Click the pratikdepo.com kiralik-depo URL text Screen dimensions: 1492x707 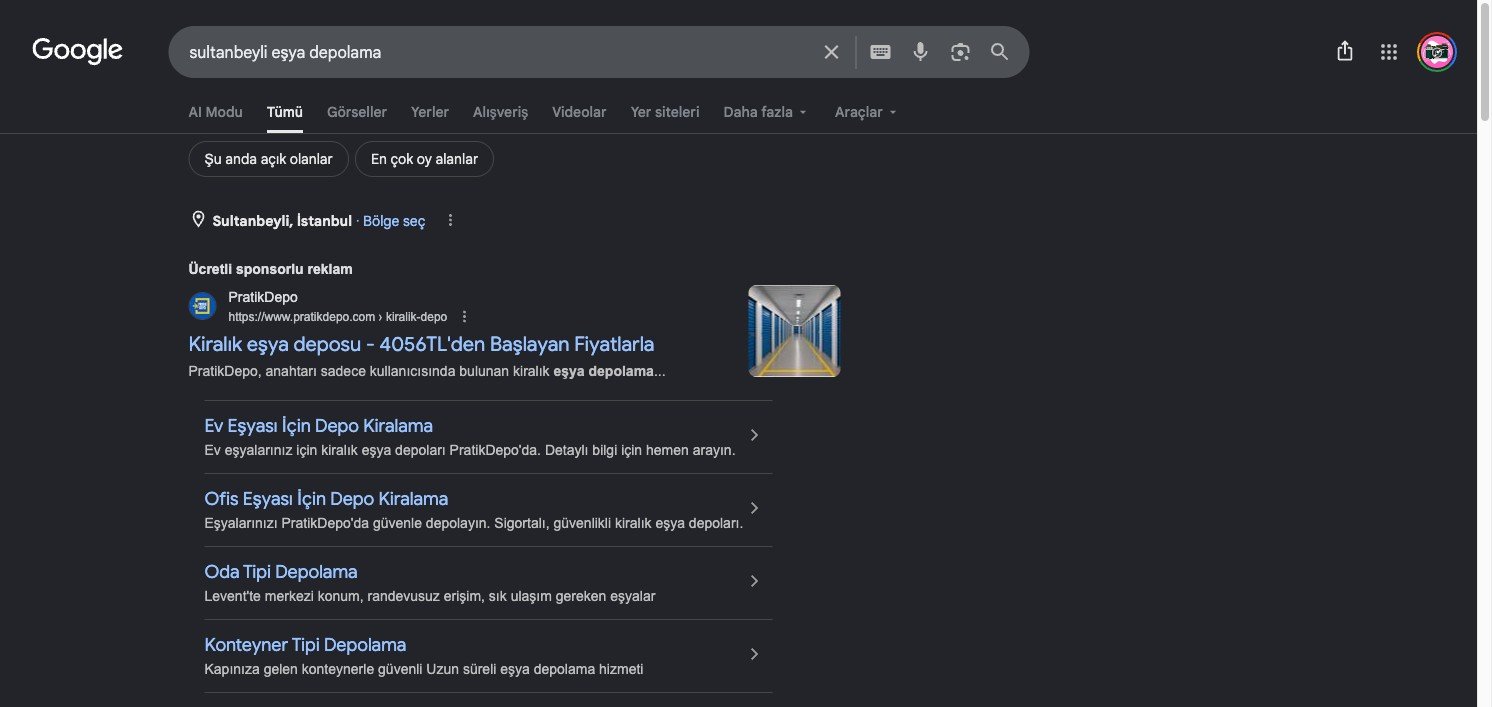point(337,317)
